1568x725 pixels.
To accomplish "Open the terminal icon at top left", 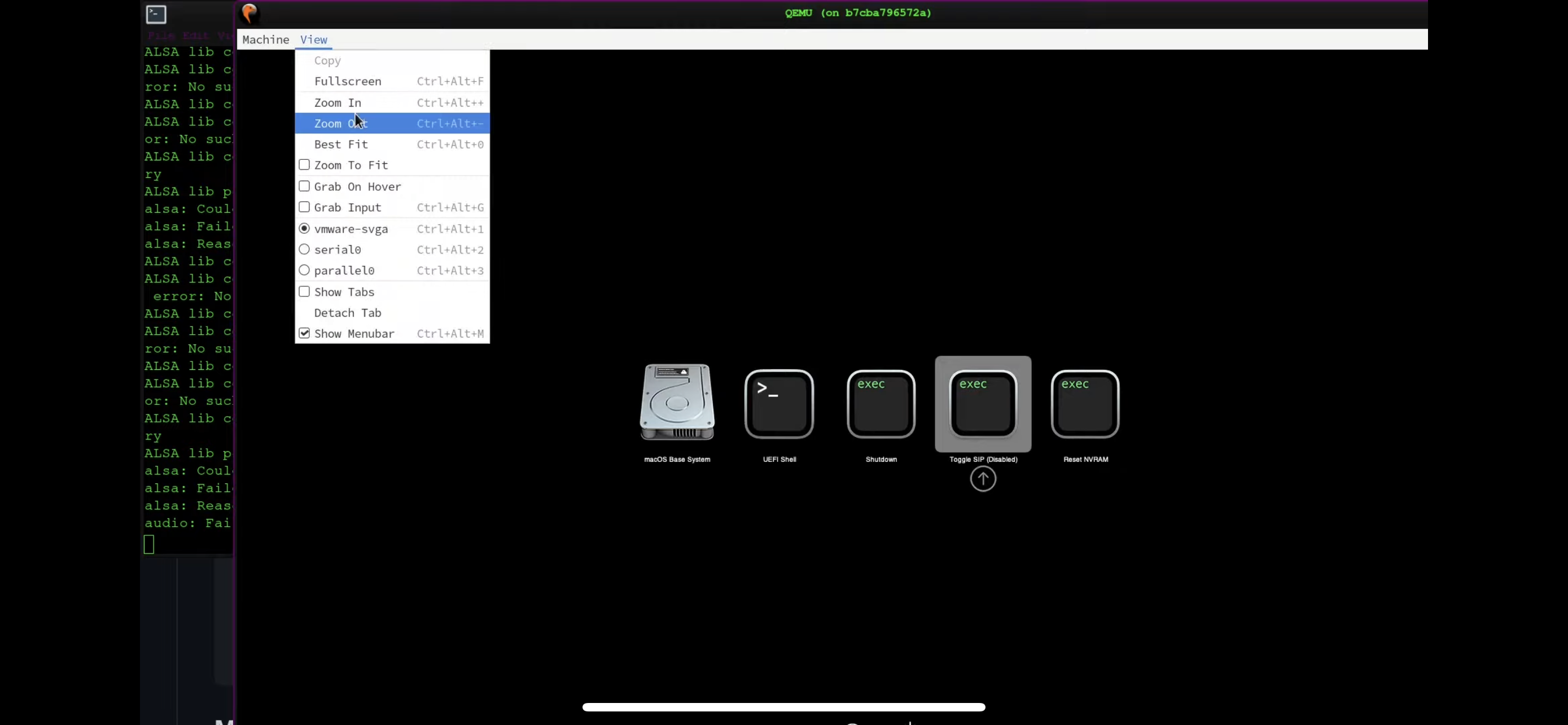I will (x=156, y=14).
